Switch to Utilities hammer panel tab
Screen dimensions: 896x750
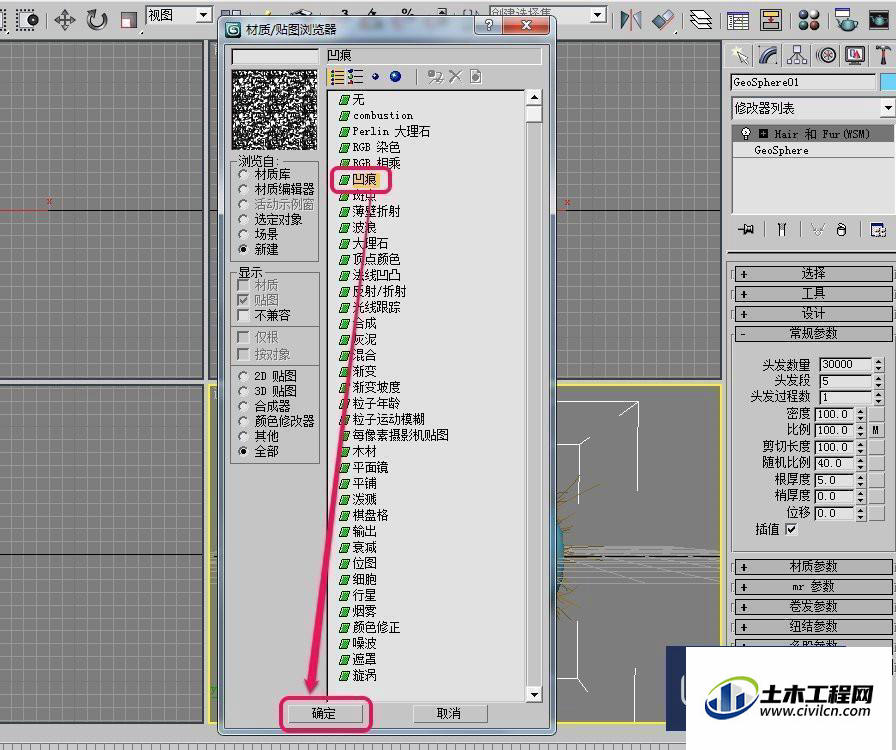tap(883, 55)
